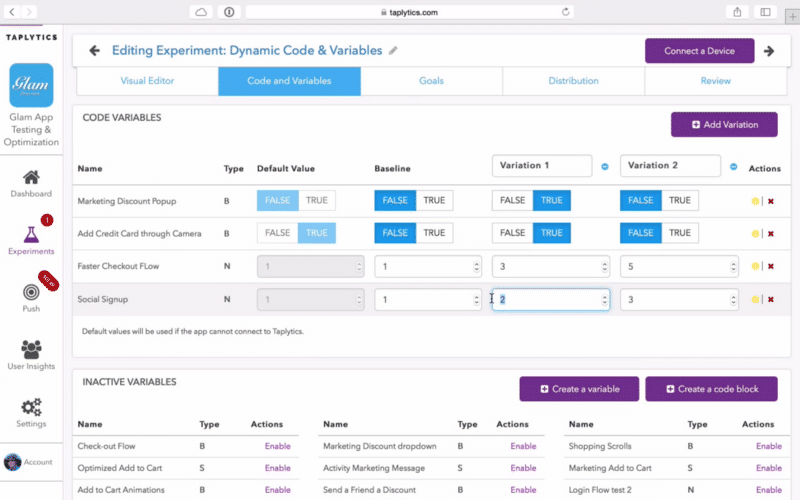Adjust Faster Checkout Flow Variation 1 stepper
This screenshot has width=800, height=500.
(604, 267)
